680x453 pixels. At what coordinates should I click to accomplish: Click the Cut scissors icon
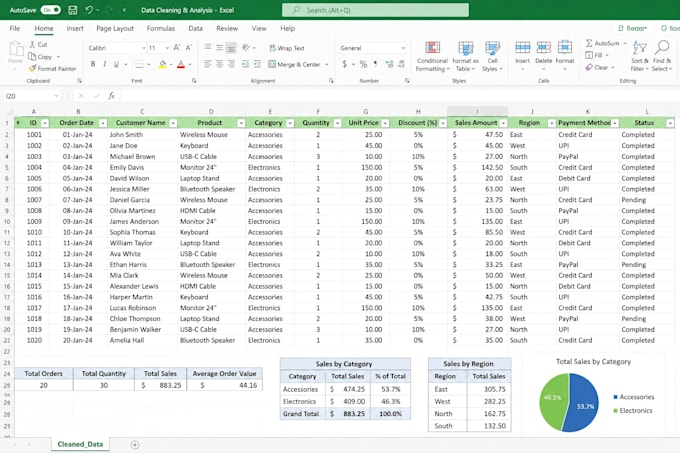pos(32,44)
